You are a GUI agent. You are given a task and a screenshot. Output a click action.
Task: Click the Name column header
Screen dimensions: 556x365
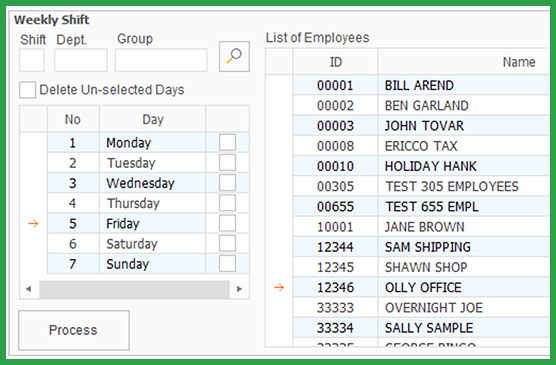coord(464,62)
